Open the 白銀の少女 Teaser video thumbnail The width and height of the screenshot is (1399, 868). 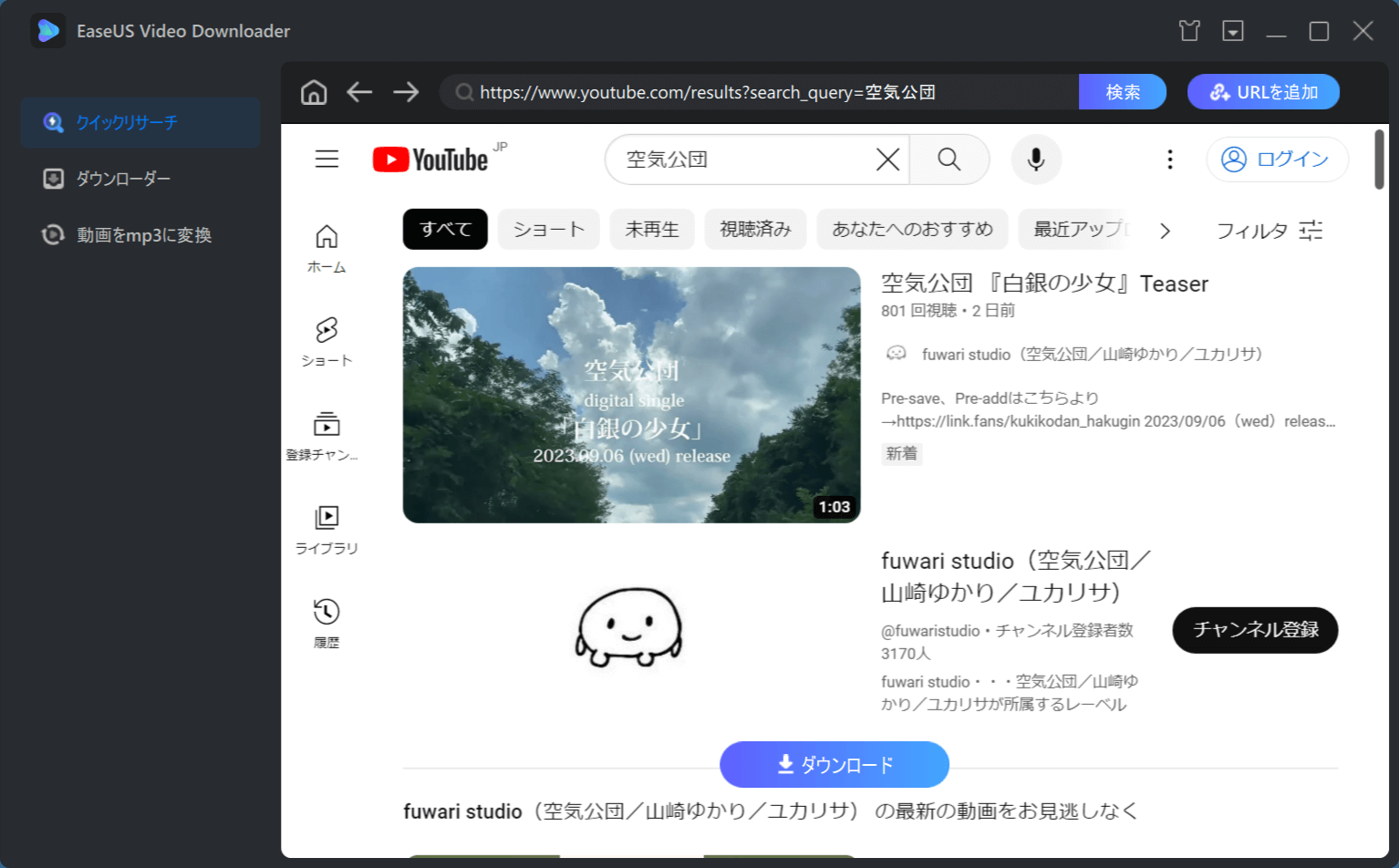tap(631, 395)
